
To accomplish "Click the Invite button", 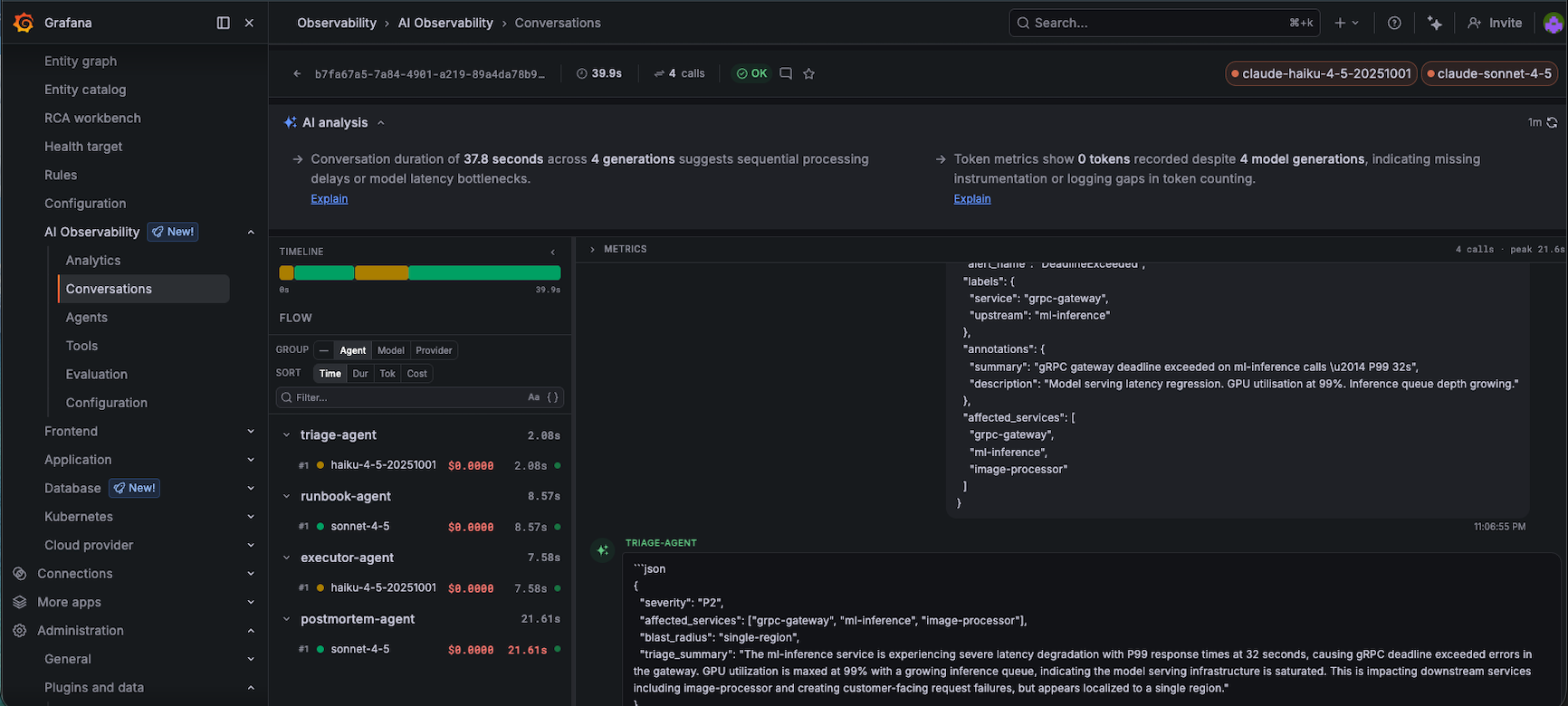I will (1495, 23).
